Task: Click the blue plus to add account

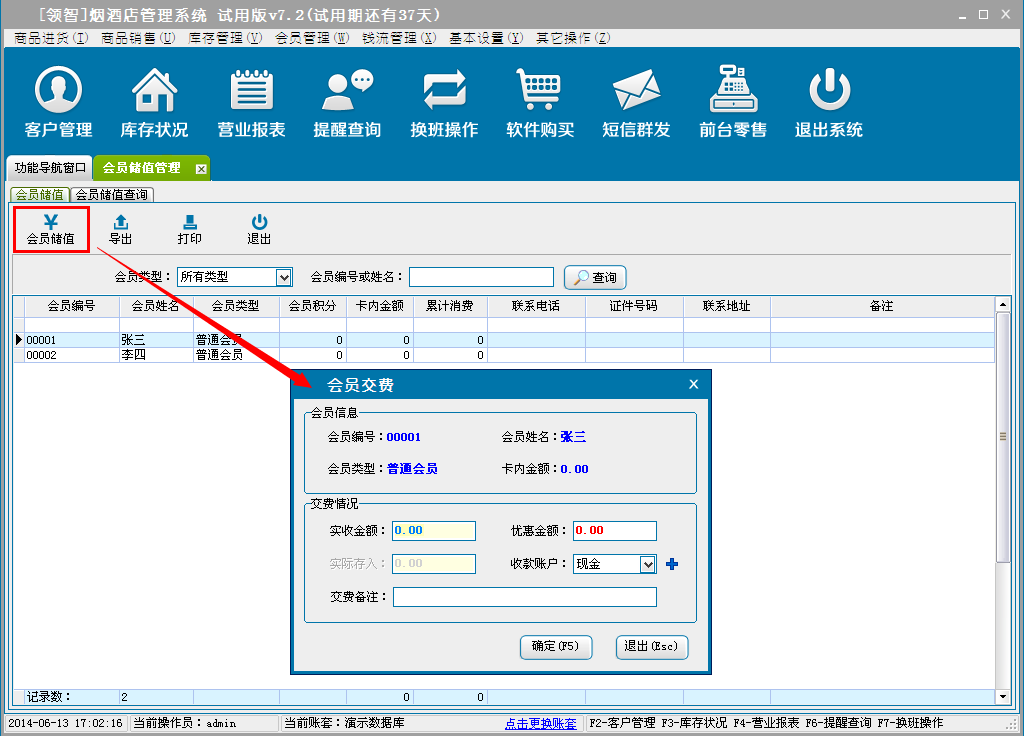Action: tap(672, 564)
